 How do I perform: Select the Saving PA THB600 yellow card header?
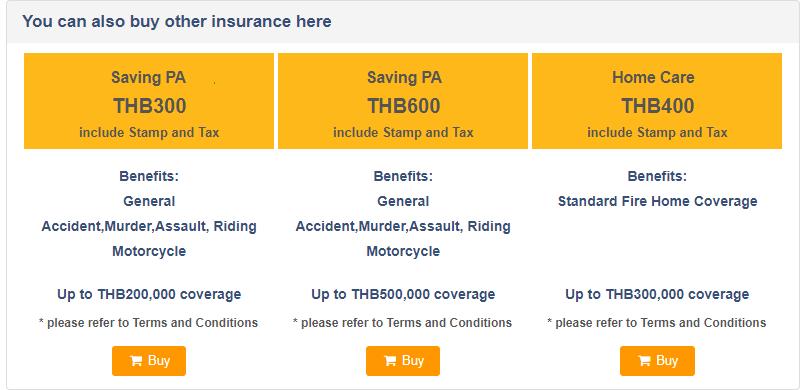click(403, 101)
